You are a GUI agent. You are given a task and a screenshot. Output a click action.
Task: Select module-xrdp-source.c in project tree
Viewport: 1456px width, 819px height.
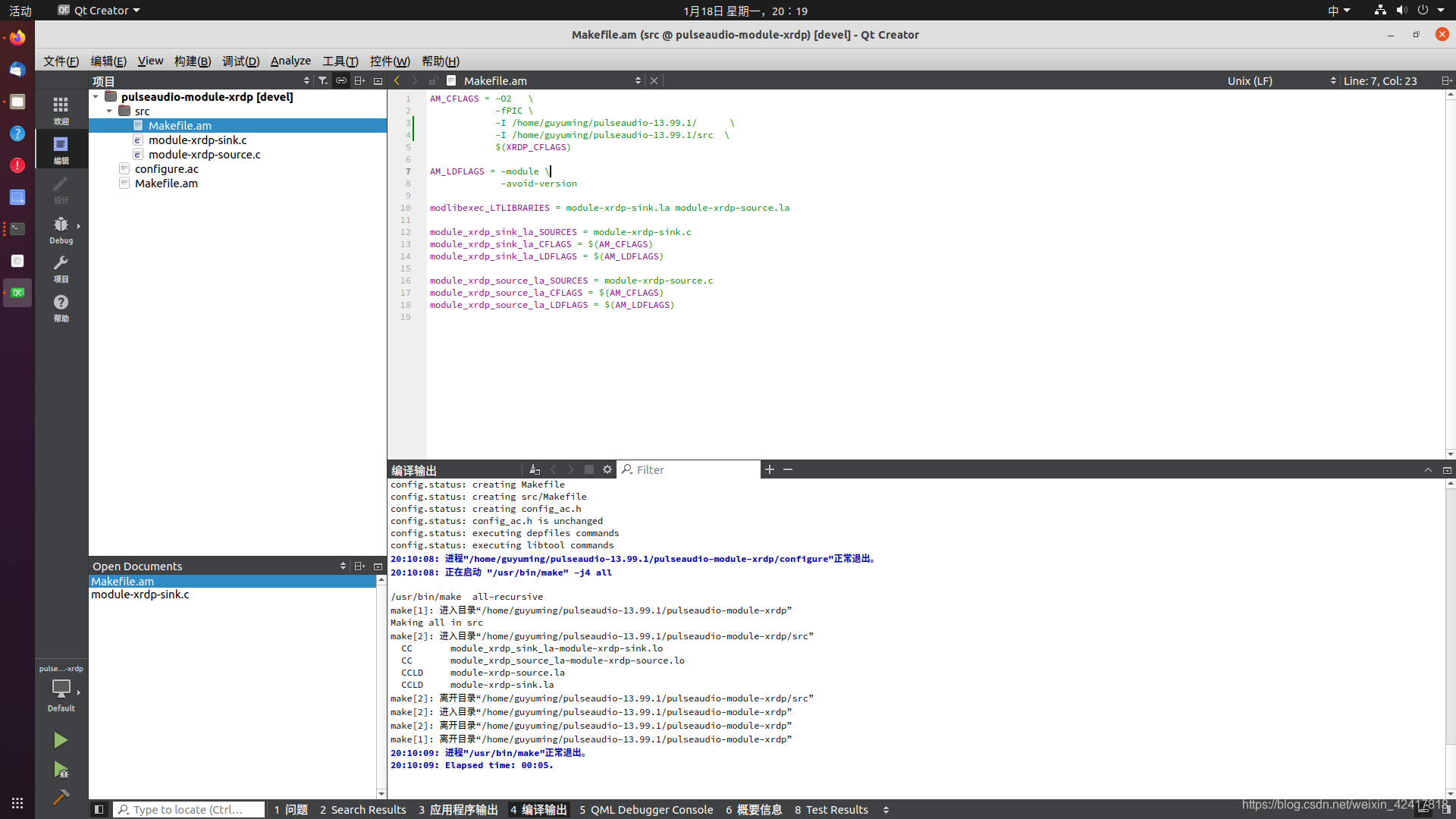204,155
